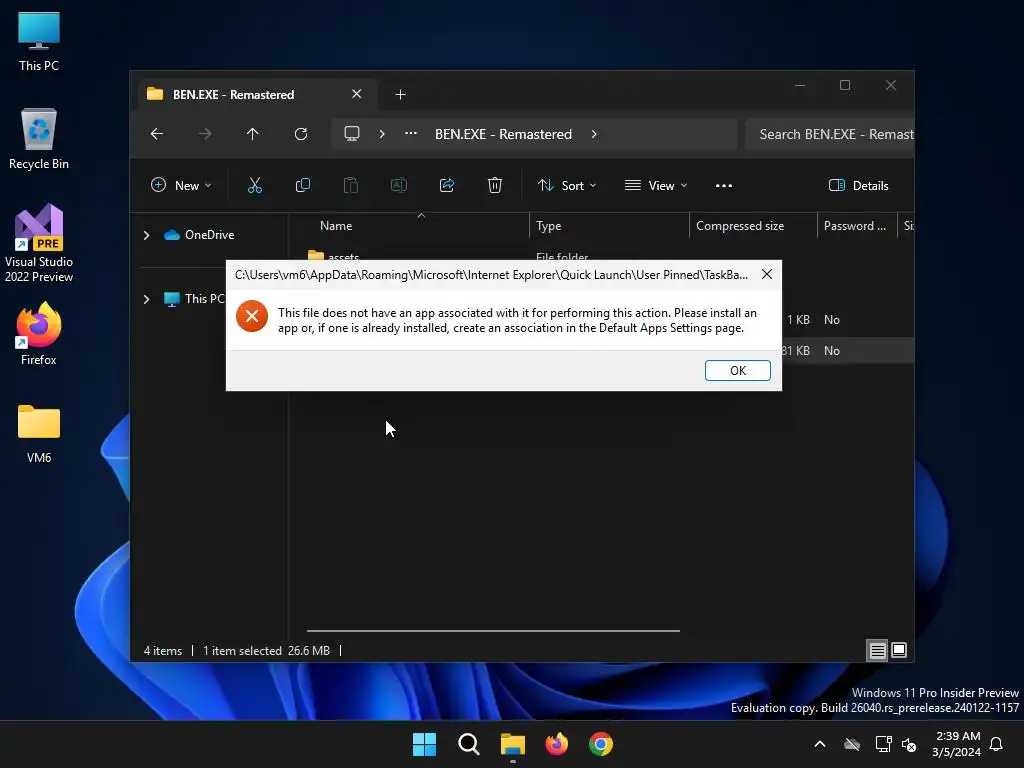Launch Chrome from the taskbar

[x=601, y=744]
